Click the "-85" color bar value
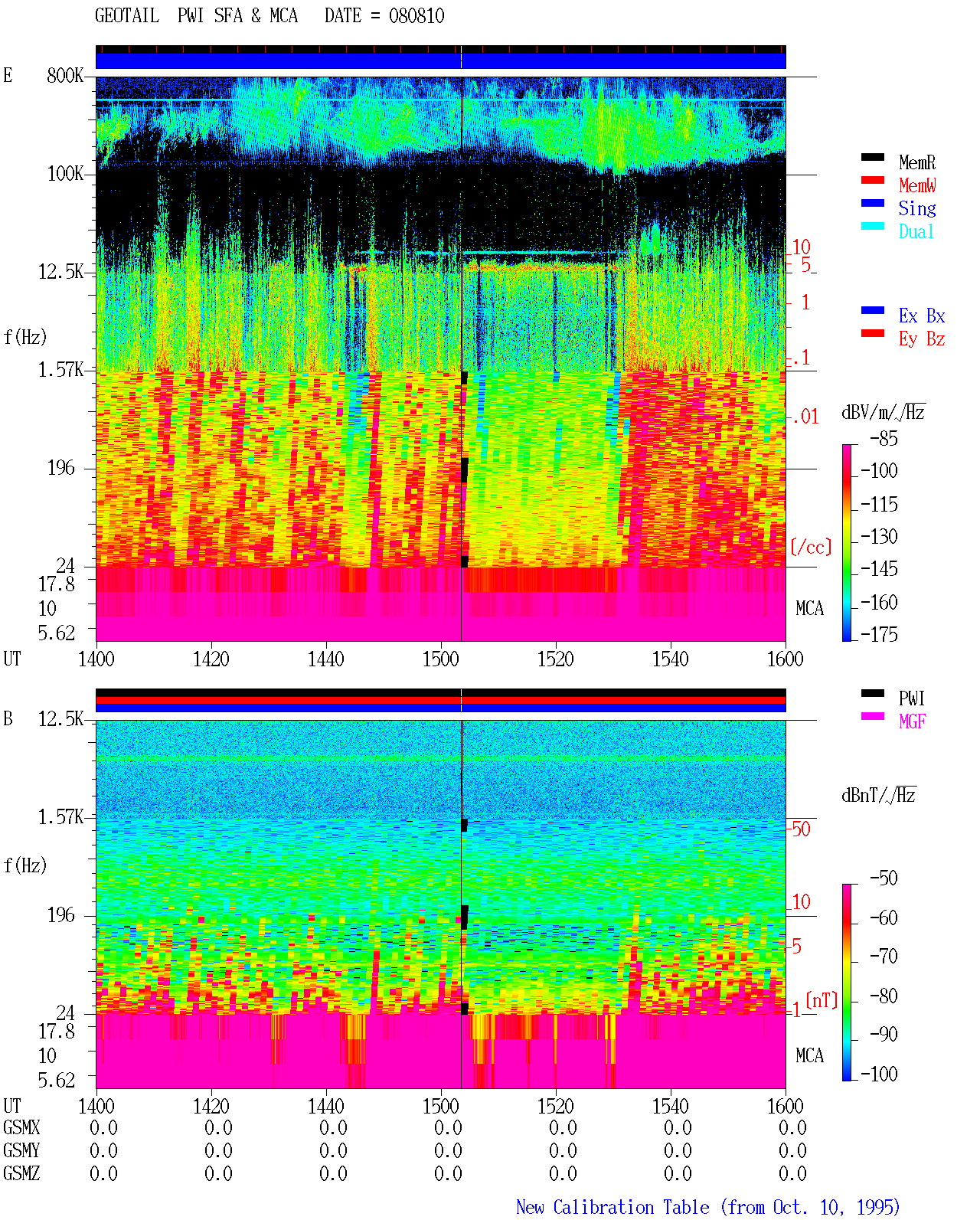The width and height of the screenshot is (980, 1220). 884,439
